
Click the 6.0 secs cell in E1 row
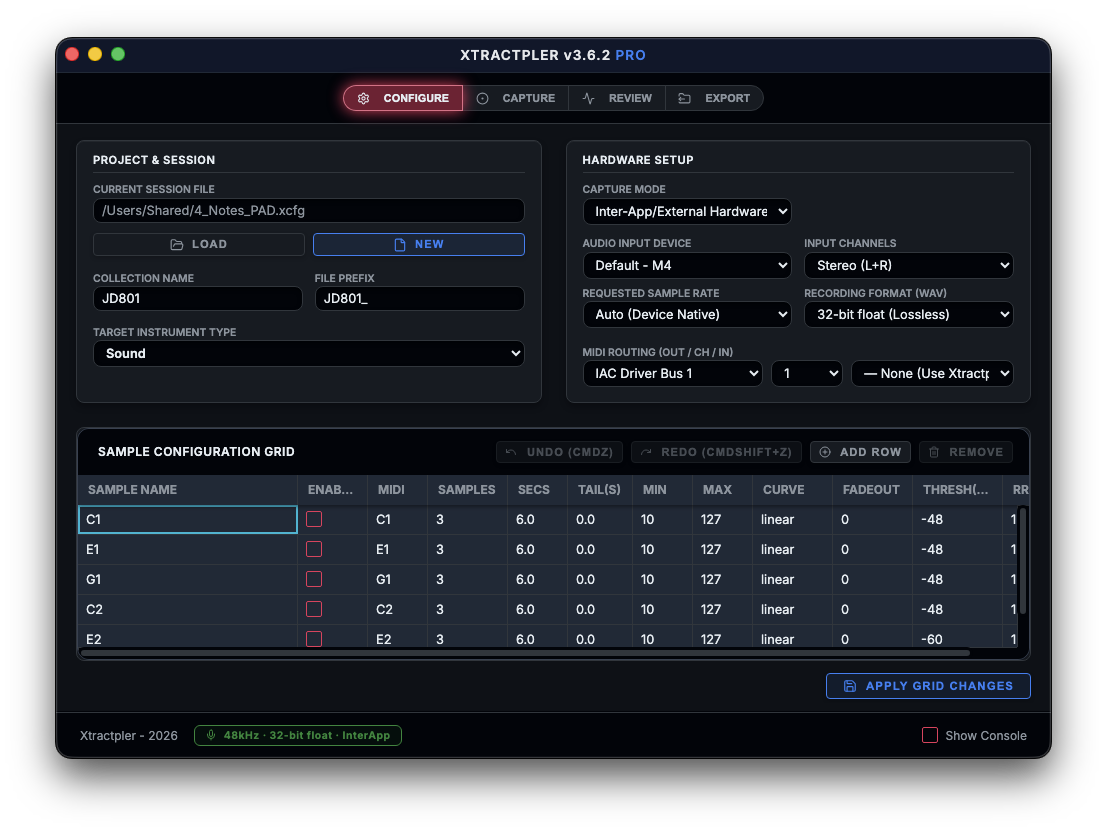pyautogui.click(x=537, y=549)
